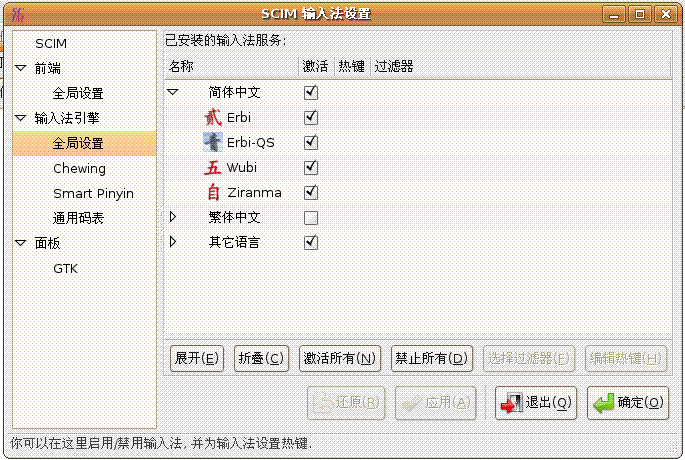Viewport: 685px width, 460px height.
Task: Uncheck the Ziranma activation checkbox
Action: tap(311, 192)
